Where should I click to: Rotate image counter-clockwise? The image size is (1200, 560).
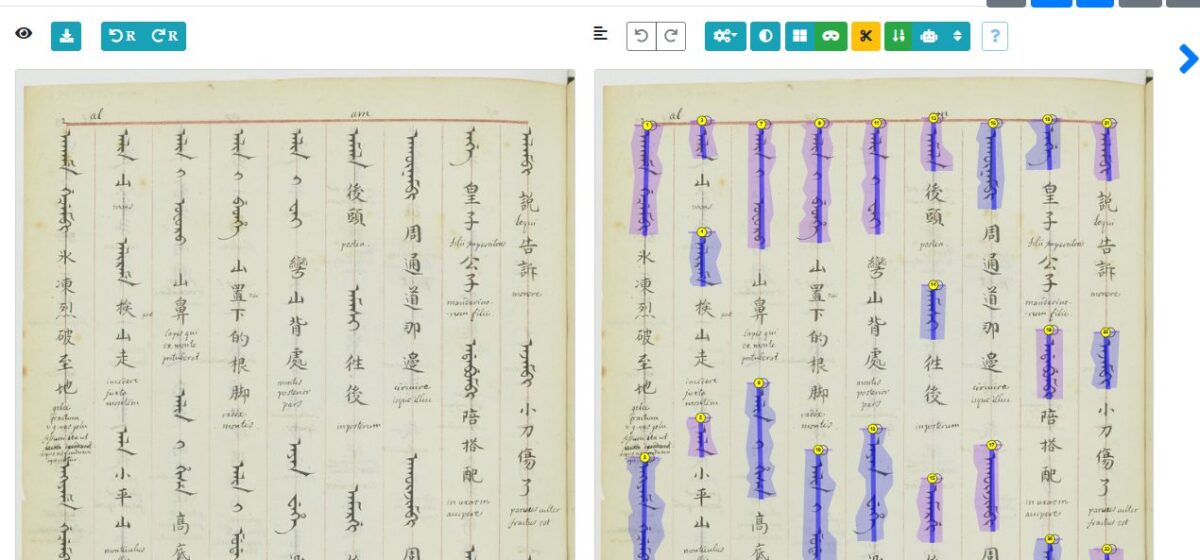123,36
